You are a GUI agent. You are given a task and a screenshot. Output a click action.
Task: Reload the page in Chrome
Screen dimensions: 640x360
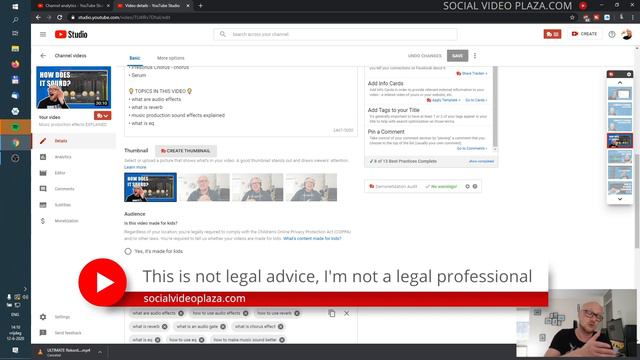pos(60,18)
